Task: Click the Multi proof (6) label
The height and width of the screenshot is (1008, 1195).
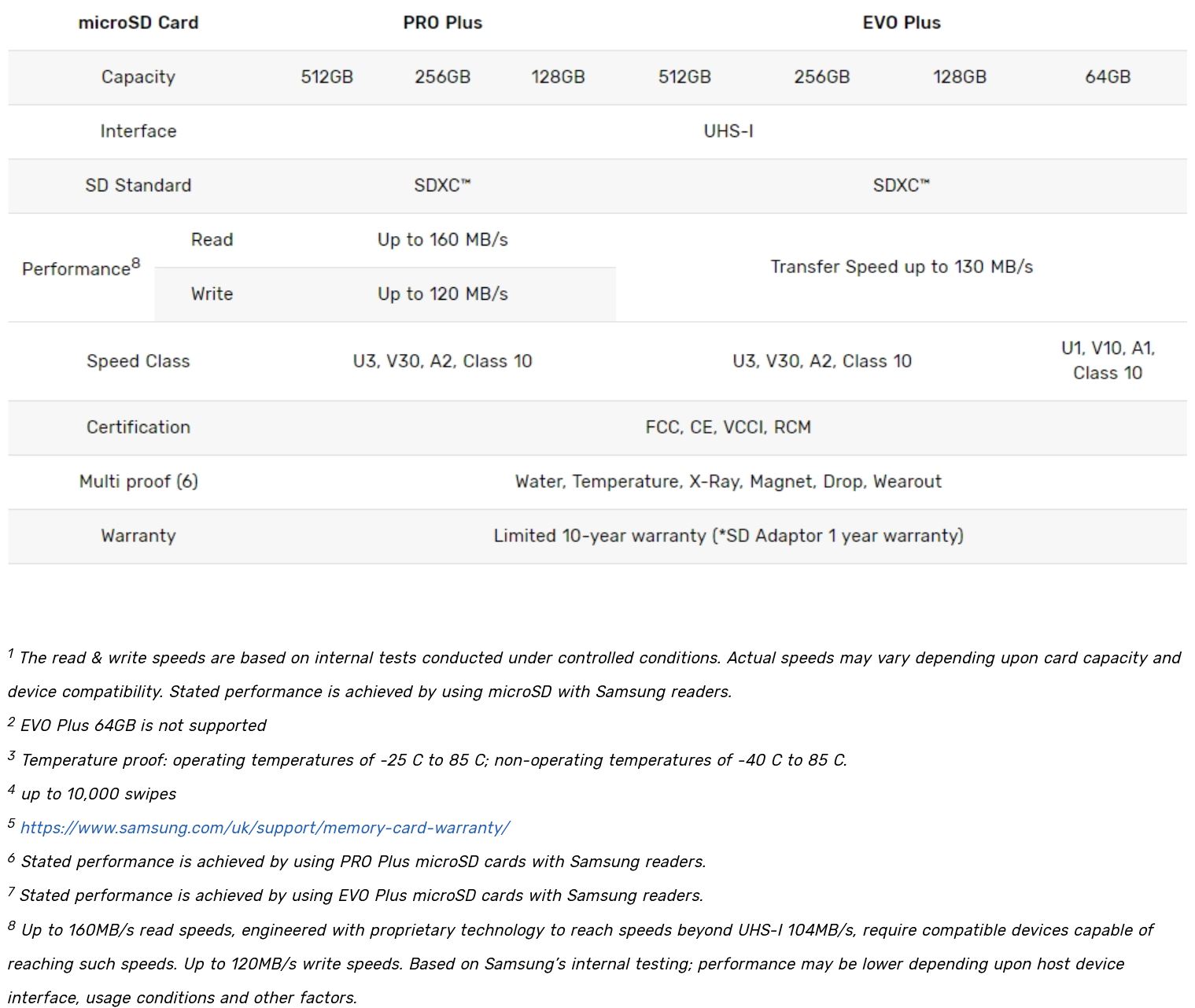Action: (138, 482)
